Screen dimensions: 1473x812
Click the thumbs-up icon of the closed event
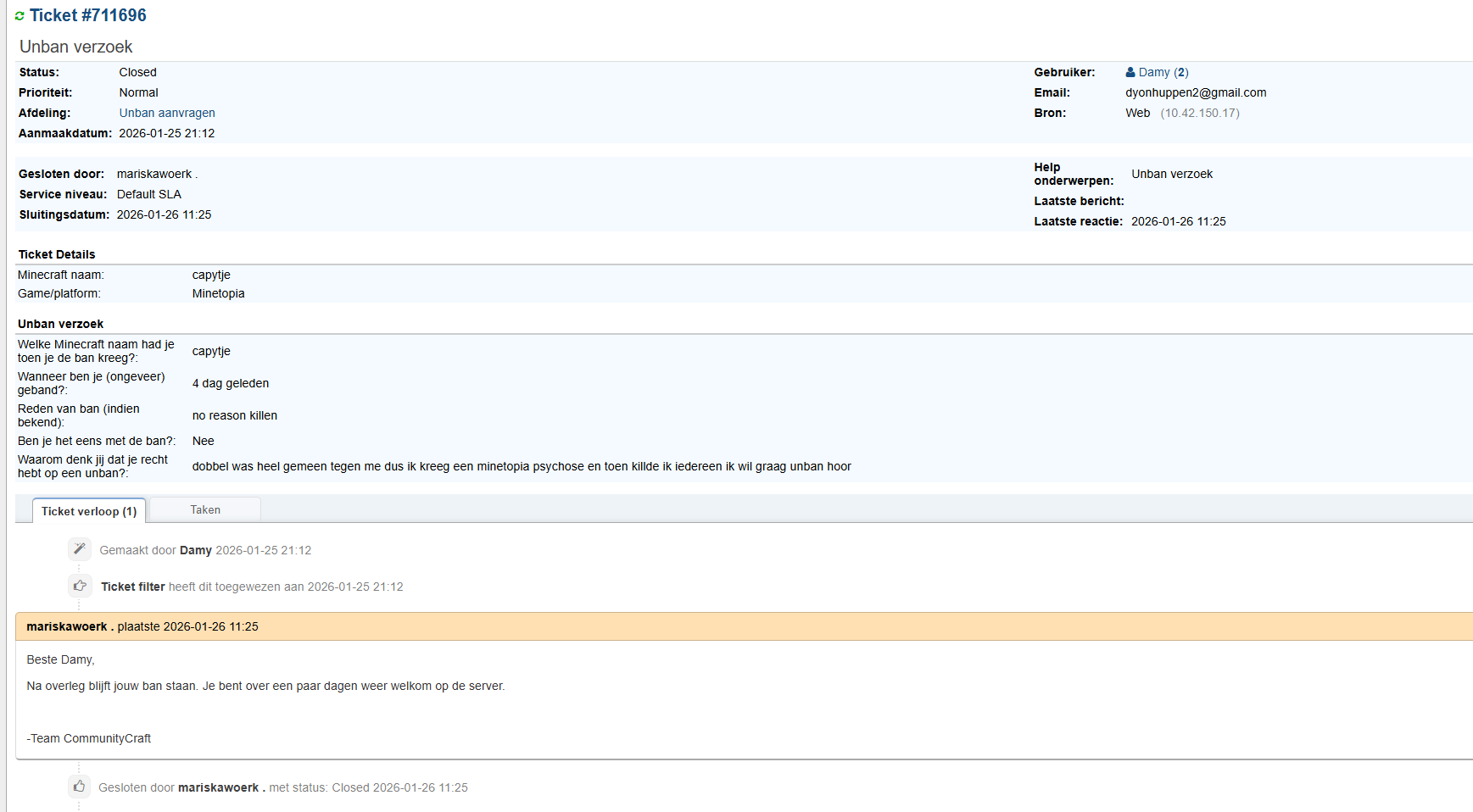(x=79, y=787)
